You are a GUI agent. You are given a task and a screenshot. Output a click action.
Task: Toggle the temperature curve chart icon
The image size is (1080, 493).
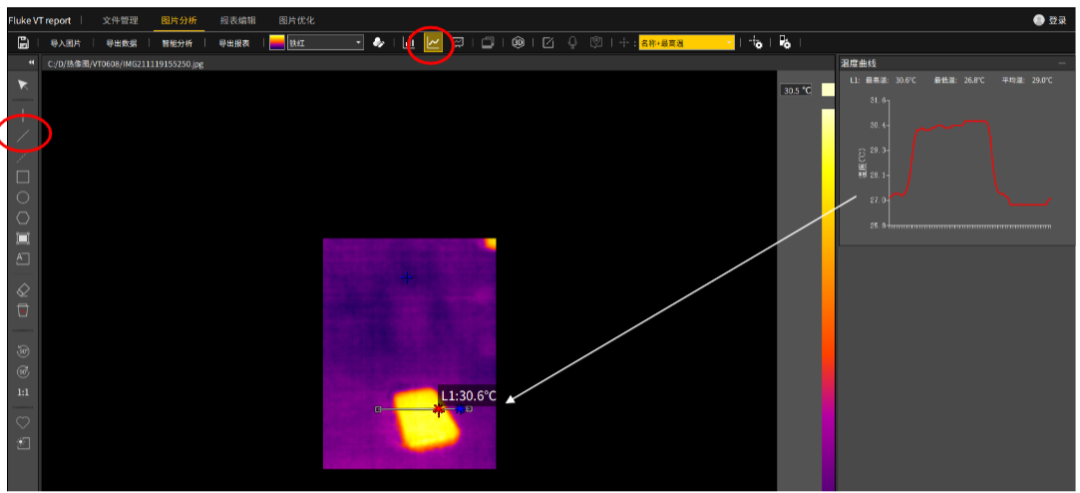[x=433, y=43]
